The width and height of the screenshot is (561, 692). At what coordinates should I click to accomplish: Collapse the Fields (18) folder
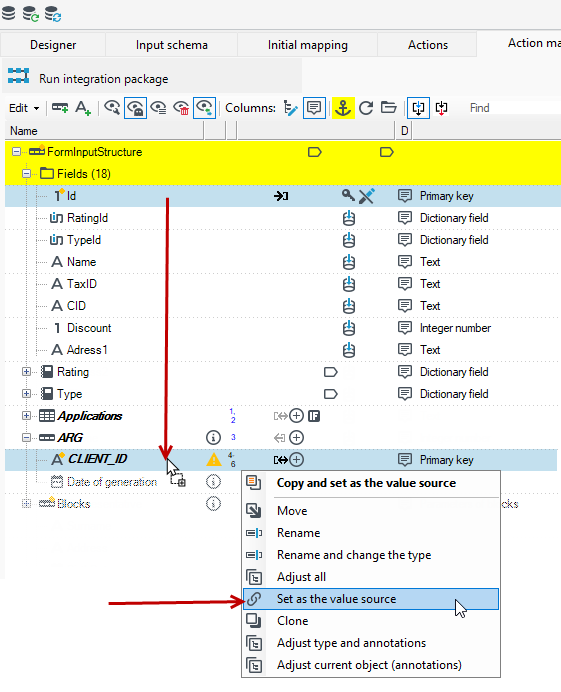point(26,174)
